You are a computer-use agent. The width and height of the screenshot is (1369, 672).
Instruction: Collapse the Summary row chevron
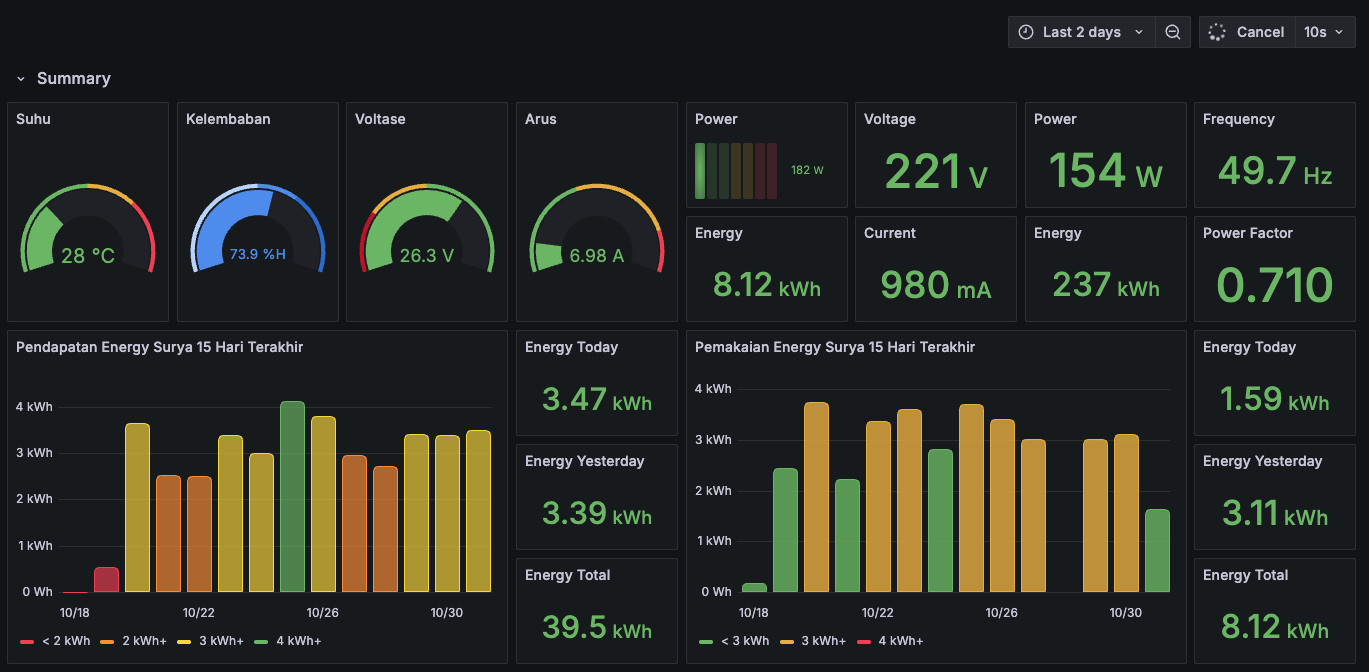pyautogui.click(x=21, y=79)
